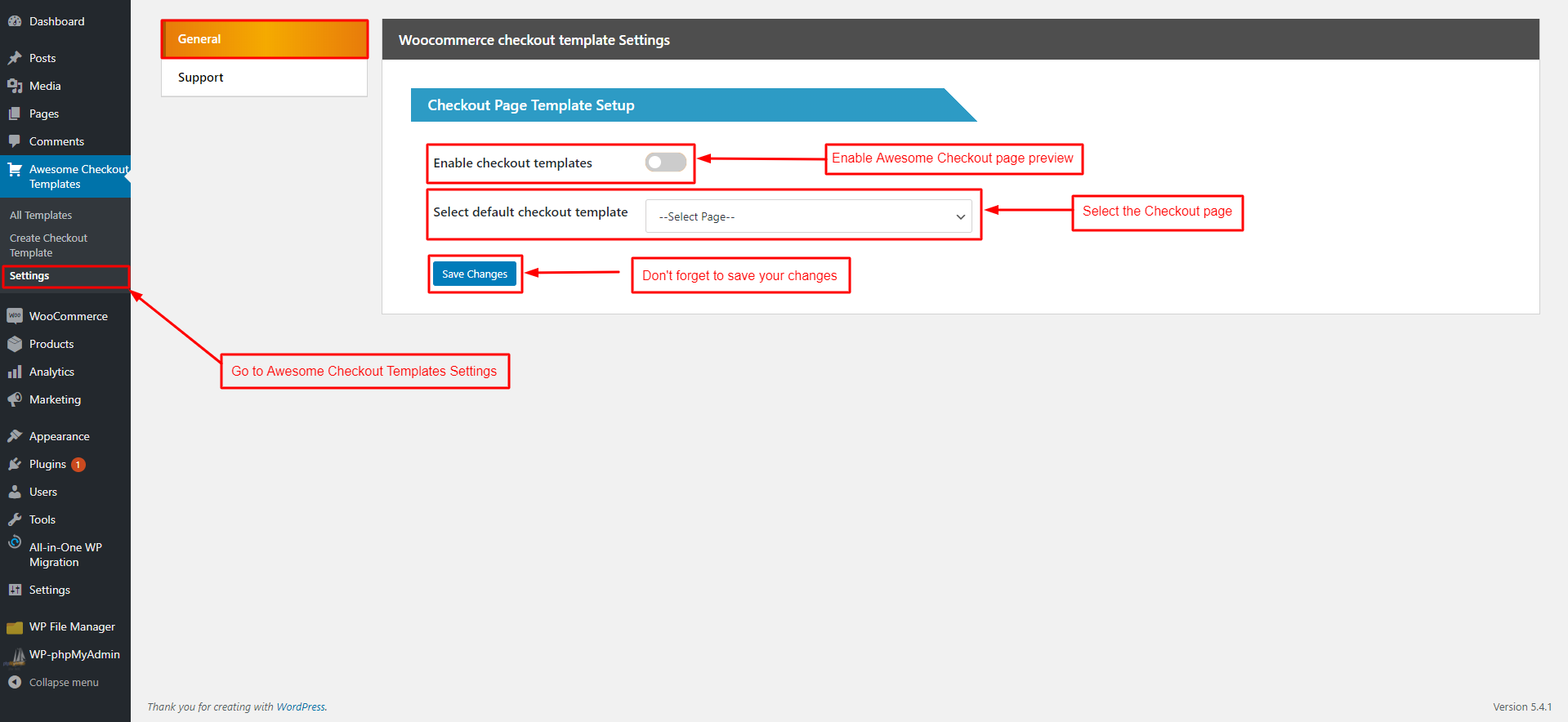This screenshot has height=722, width=1568.
Task: Open Awesome Checkout Settings submenu item
Action: pyautogui.click(x=29, y=276)
